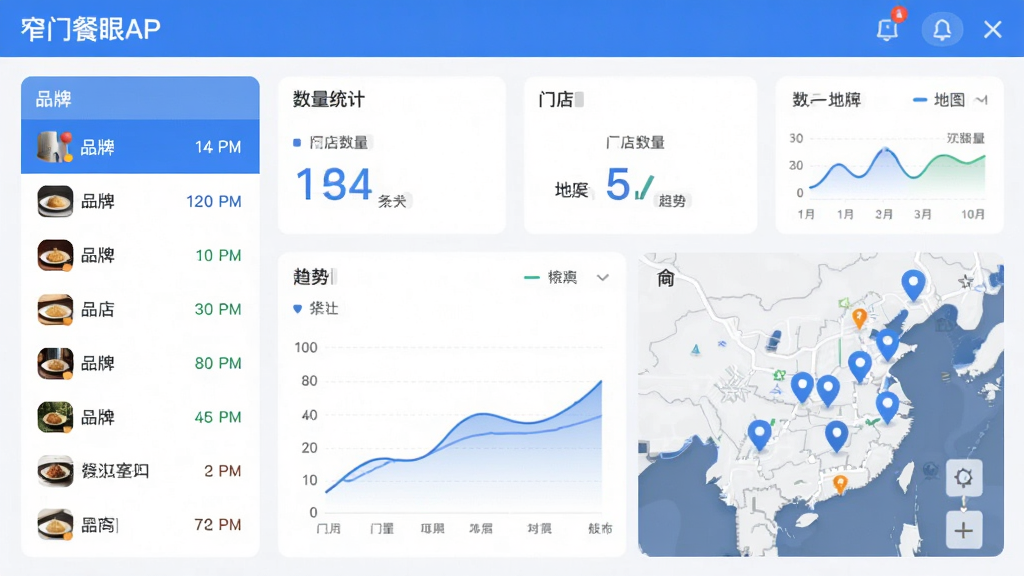
Task: Select the 120 PM value in the brand list
Action: 214,201
